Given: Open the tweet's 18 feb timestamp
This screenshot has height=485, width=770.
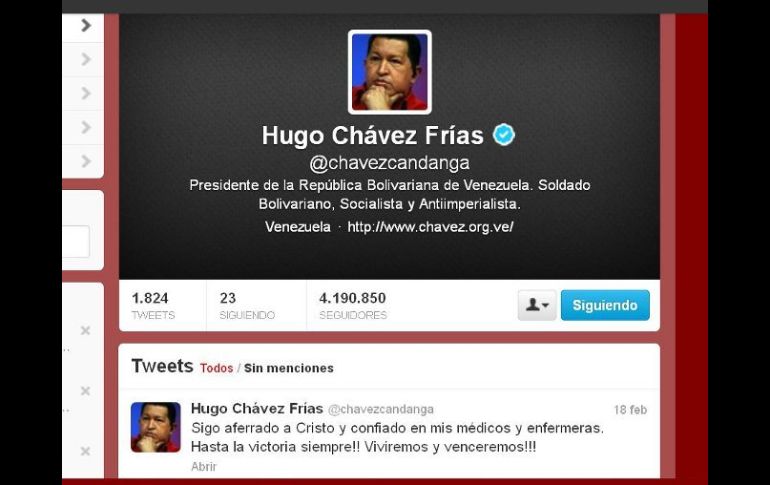Looking at the screenshot, I should (630, 410).
